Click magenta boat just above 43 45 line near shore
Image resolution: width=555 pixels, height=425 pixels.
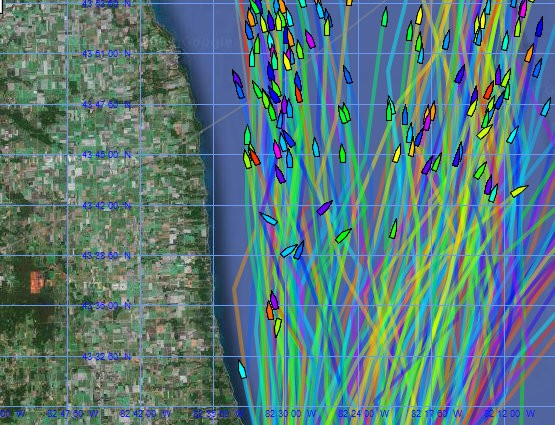click(x=277, y=149)
